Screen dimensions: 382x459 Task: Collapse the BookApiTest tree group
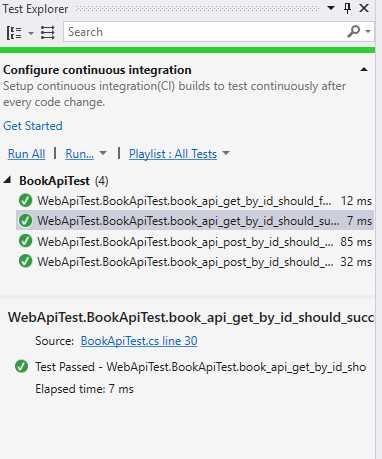coord(7,180)
